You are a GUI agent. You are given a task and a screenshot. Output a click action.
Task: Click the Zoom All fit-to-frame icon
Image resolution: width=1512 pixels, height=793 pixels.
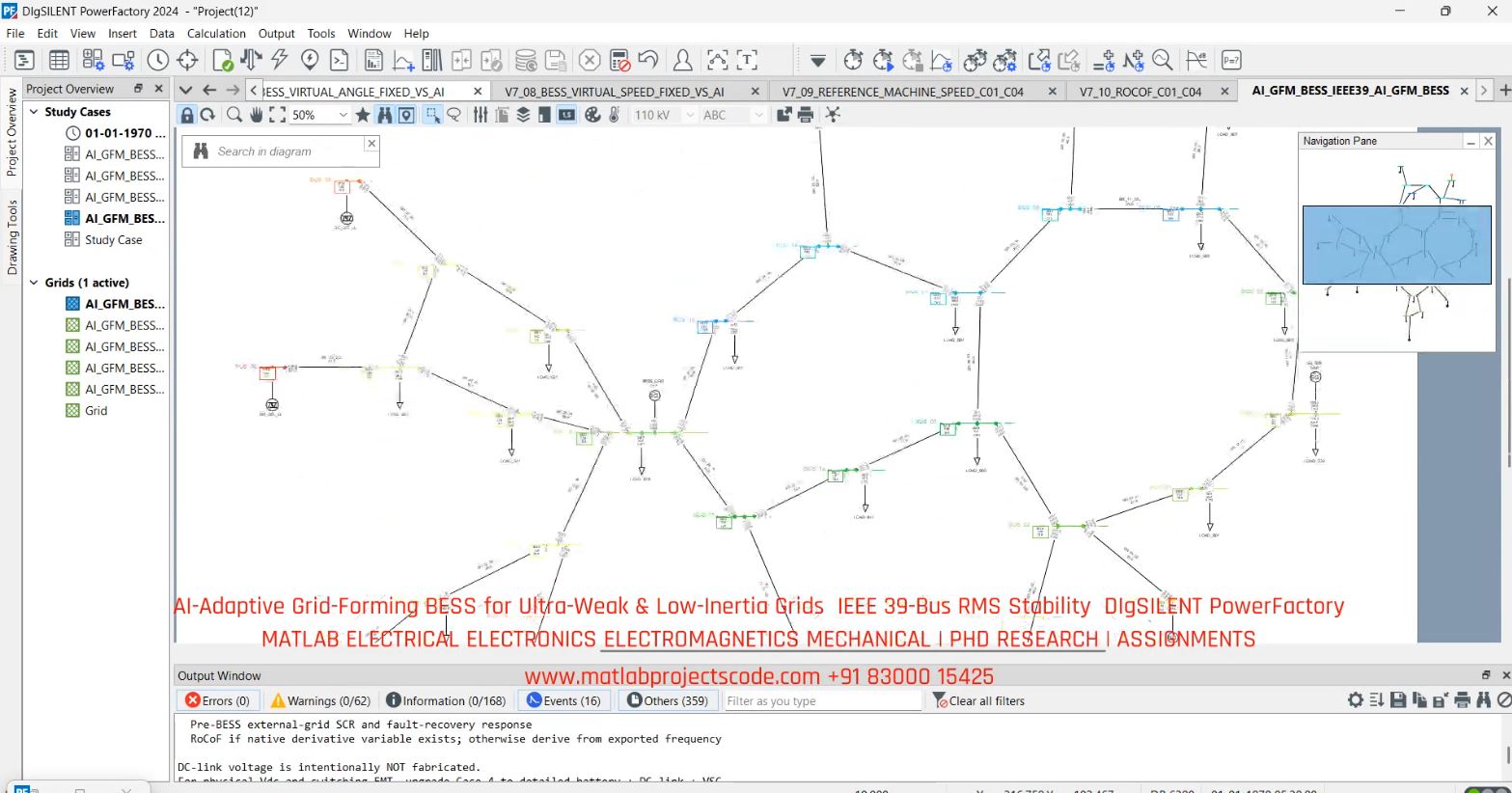(x=277, y=115)
